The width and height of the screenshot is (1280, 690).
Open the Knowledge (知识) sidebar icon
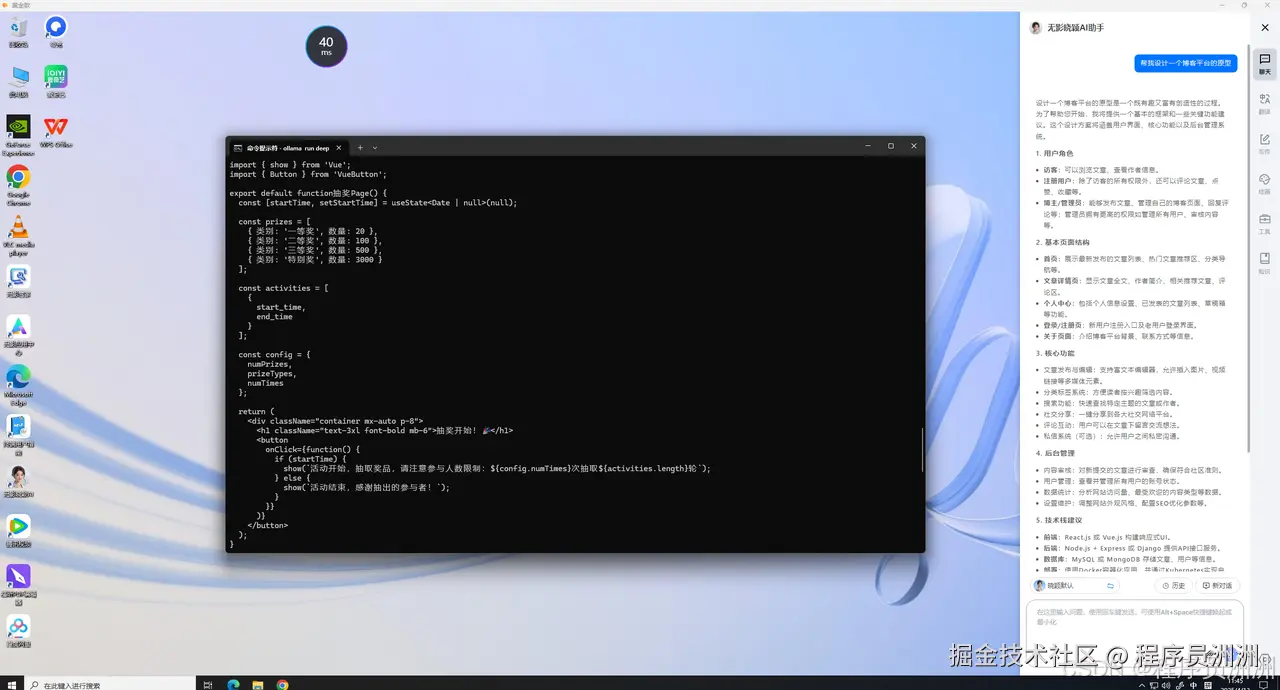pos(1264,263)
